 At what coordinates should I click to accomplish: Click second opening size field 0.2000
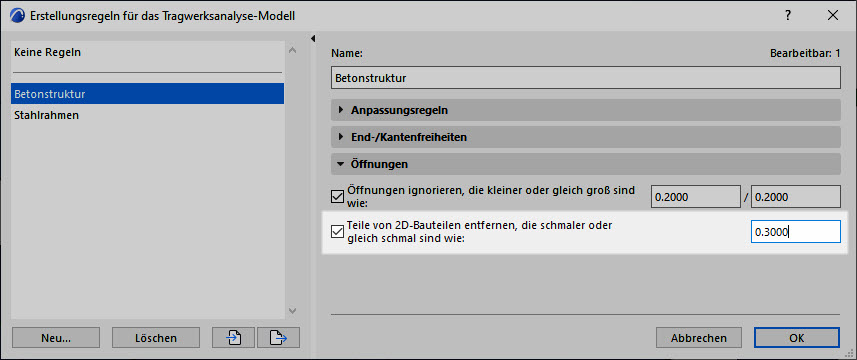[796, 197]
